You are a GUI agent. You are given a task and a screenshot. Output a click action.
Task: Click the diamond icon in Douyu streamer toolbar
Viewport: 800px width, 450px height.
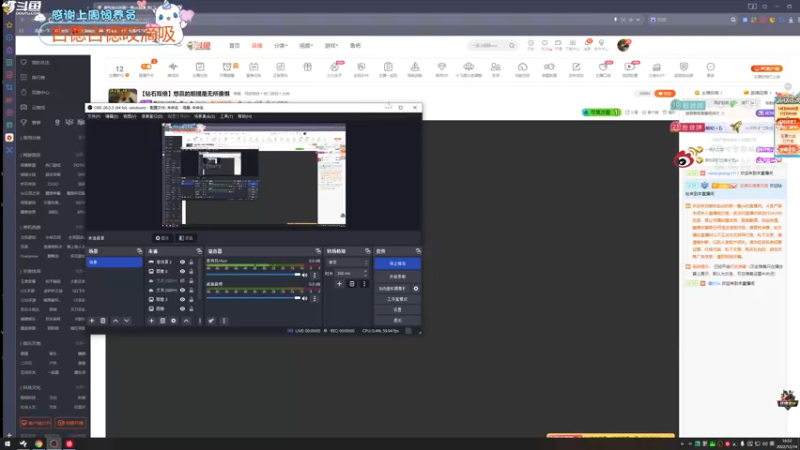click(441, 67)
